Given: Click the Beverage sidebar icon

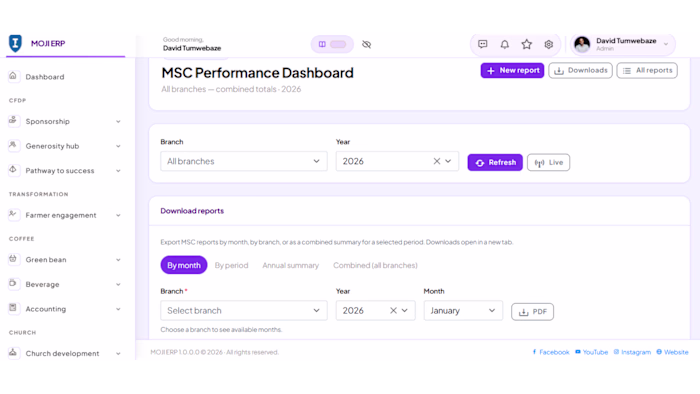Looking at the screenshot, I should click(x=13, y=284).
